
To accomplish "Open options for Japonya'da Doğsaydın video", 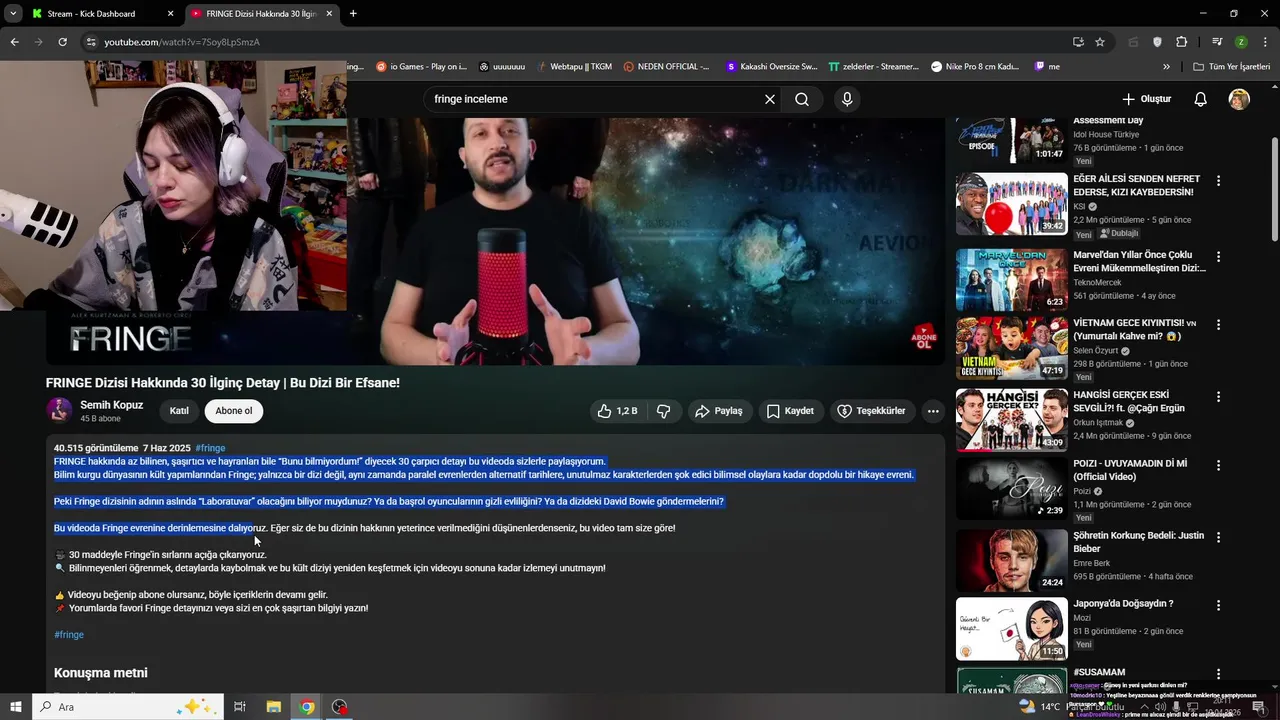I will pos(1218,605).
